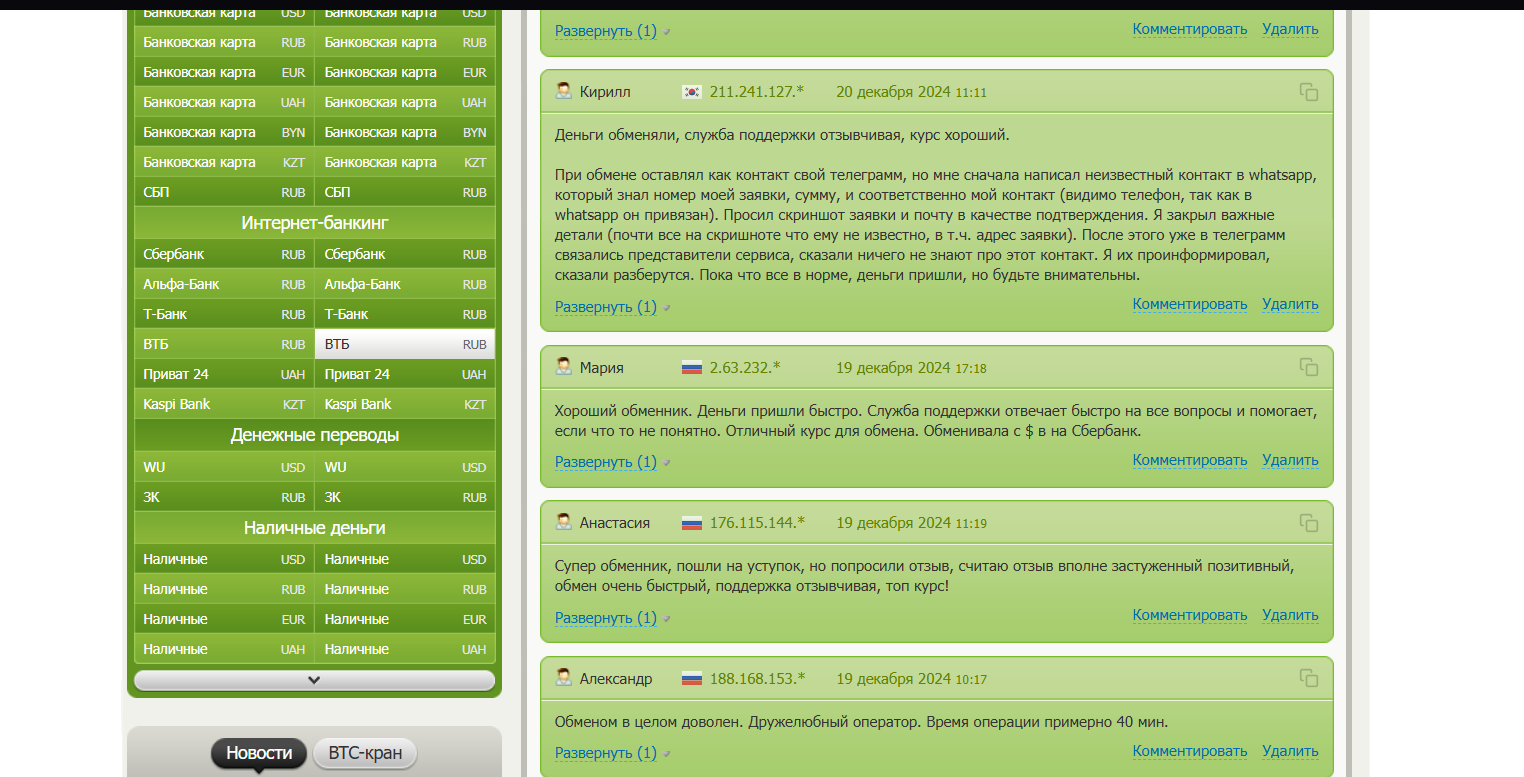
Task: Select the highlighted ВТБ RUB in the right column
Action: point(405,344)
